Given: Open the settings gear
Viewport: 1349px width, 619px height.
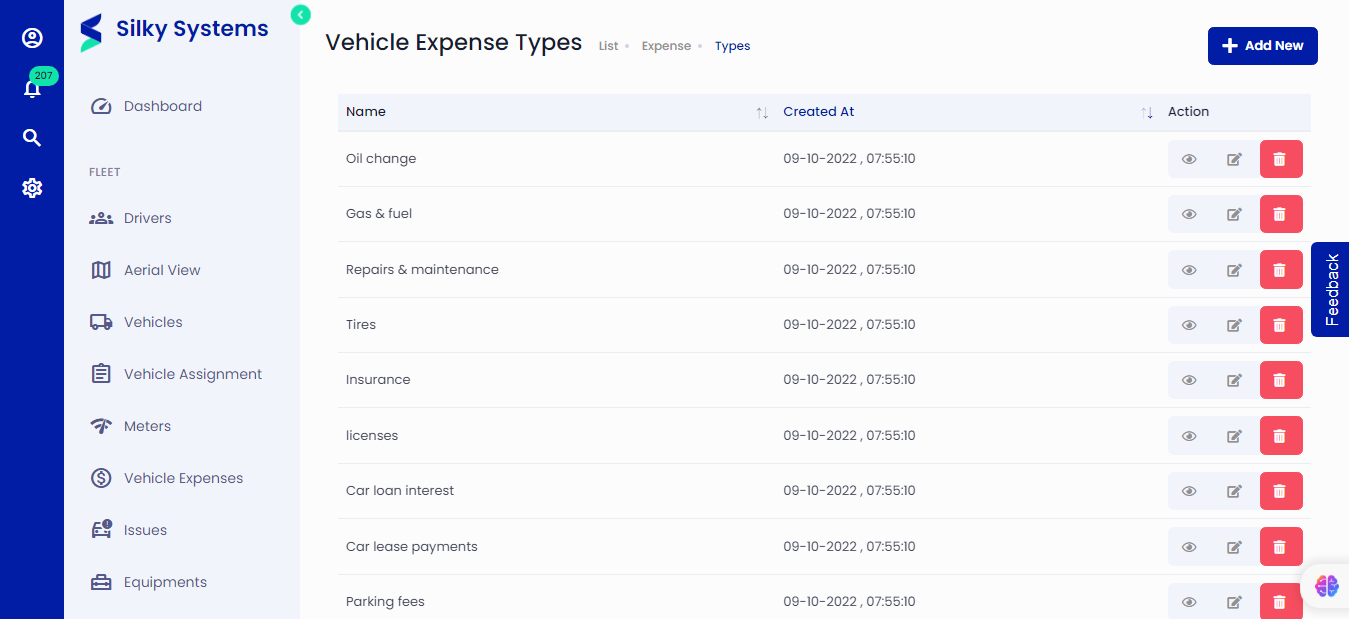Looking at the screenshot, I should pos(32,187).
